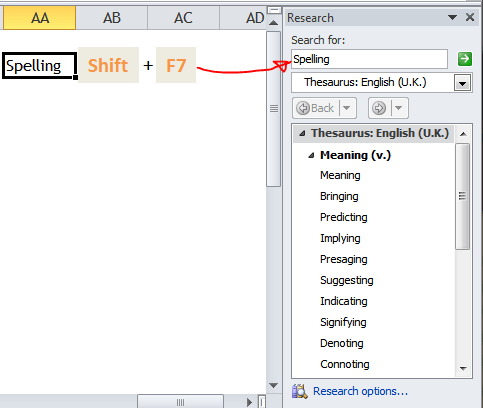
Task: Select the cell containing Spelling
Action: pyautogui.click(x=40, y=66)
